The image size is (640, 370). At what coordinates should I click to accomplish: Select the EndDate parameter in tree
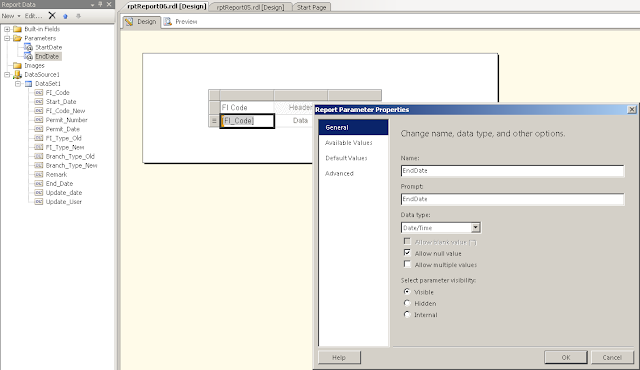pyautogui.click(x=47, y=56)
